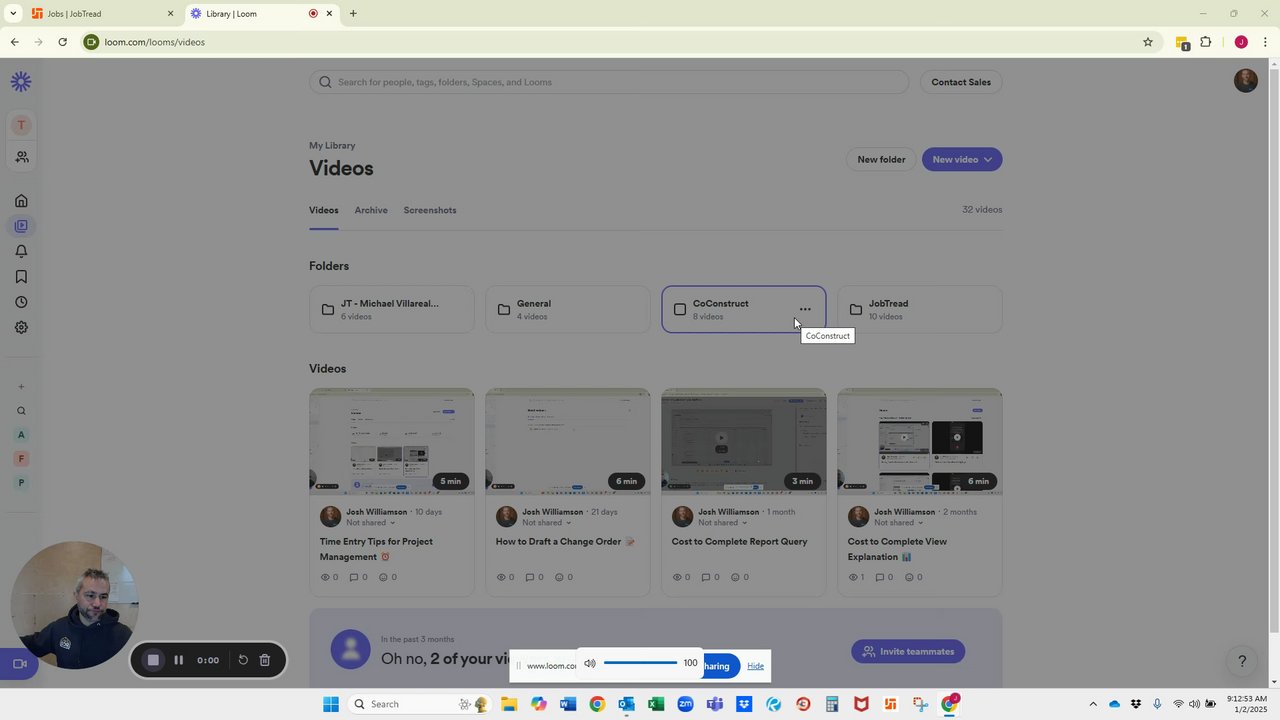Adjust the volume slider at 100
Viewport: 1280px width, 720px height.
[x=641, y=663]
